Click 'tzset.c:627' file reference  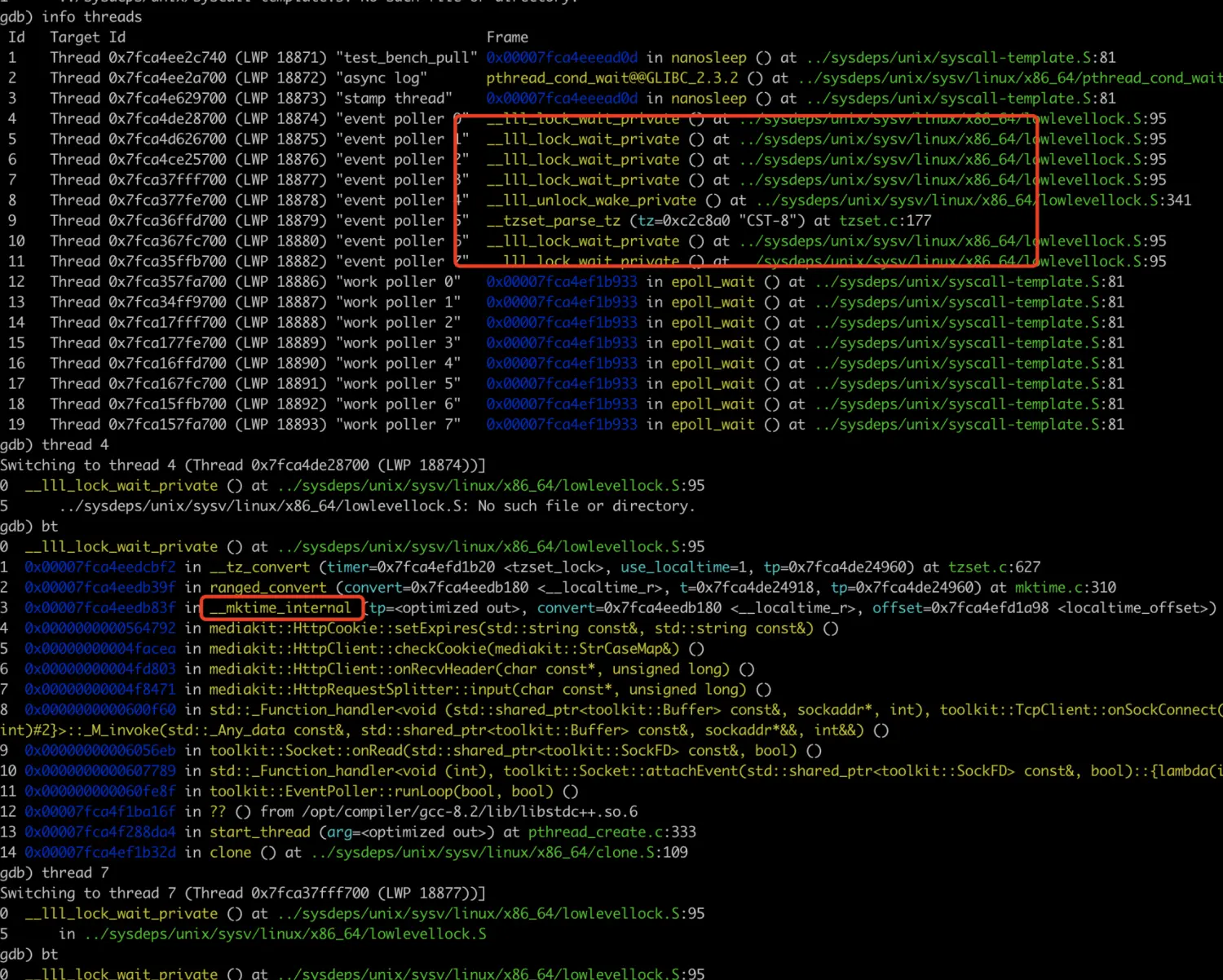(x=994, y=567)
